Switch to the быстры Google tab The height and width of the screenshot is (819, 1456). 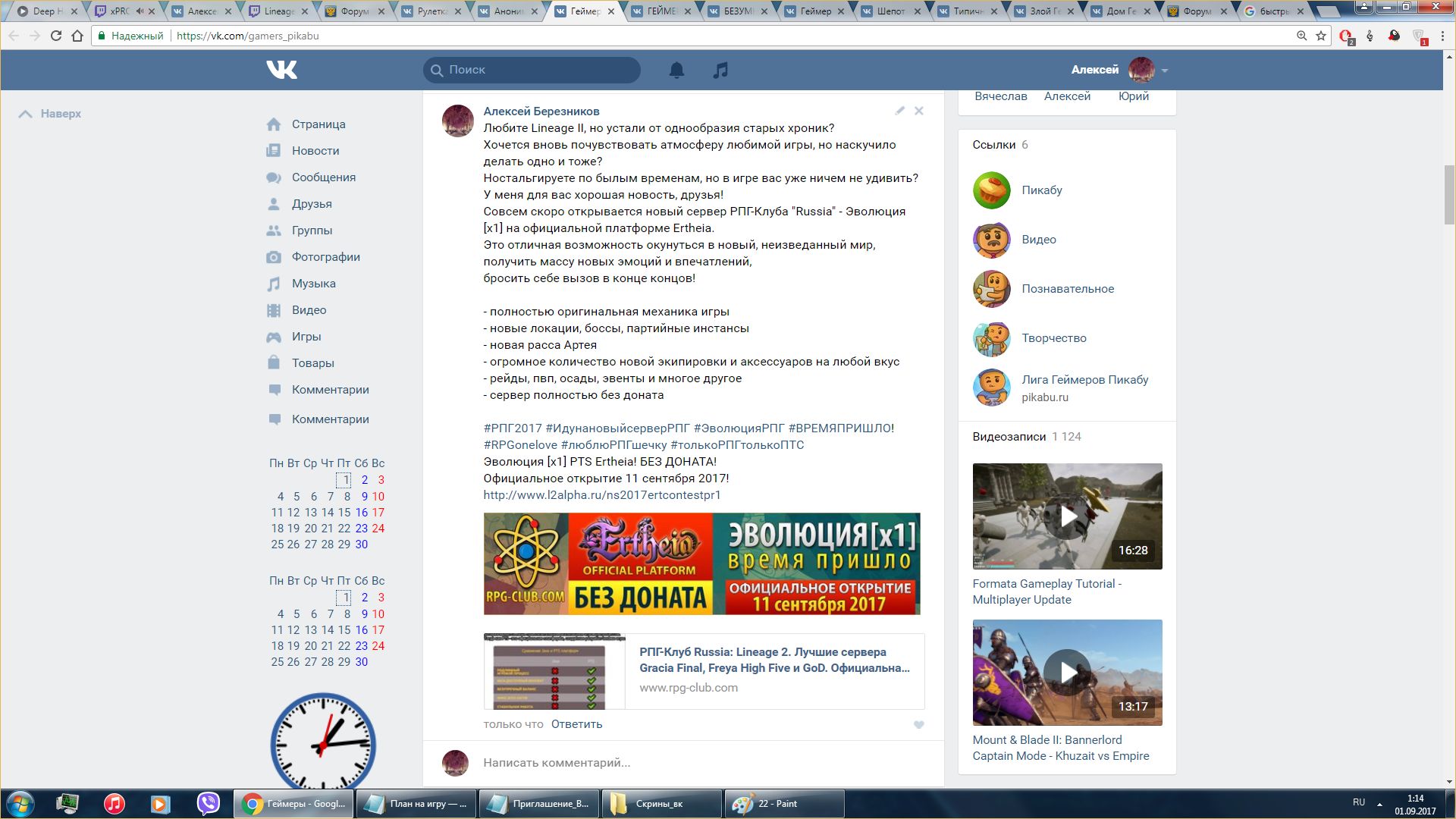tap(1274, 11)
